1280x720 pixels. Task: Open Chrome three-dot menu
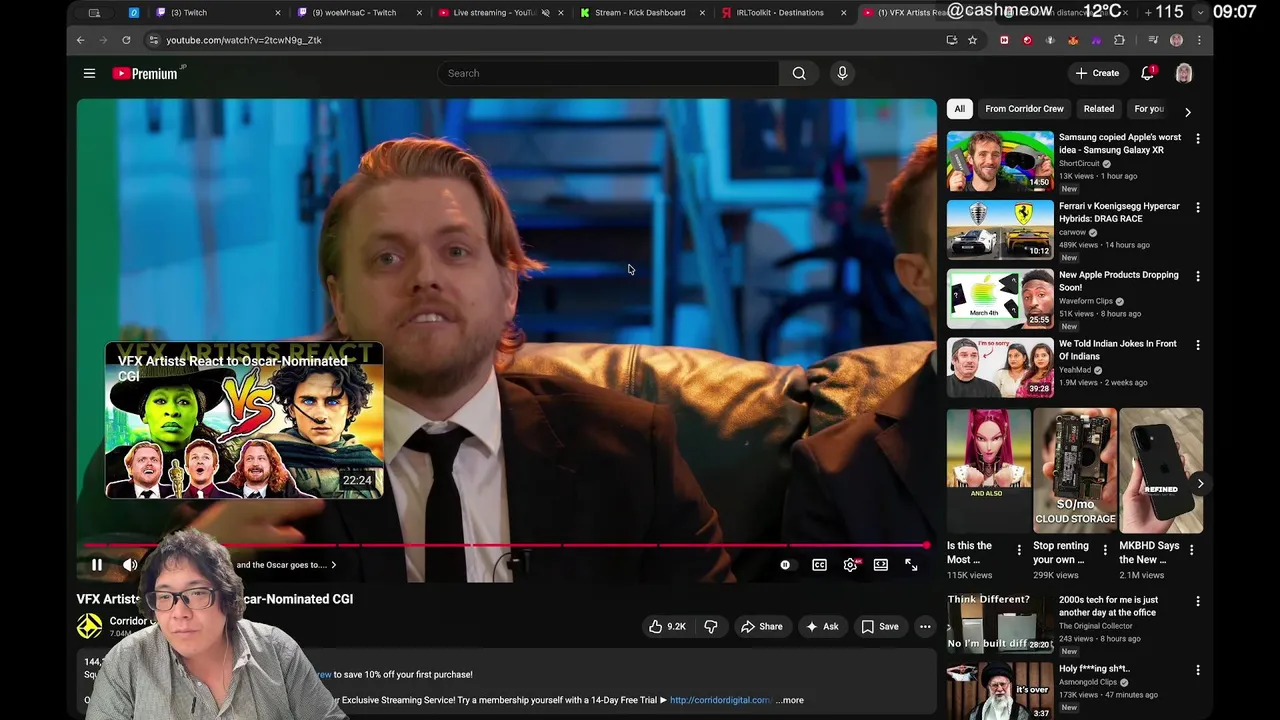click(x=1199, y=40)
